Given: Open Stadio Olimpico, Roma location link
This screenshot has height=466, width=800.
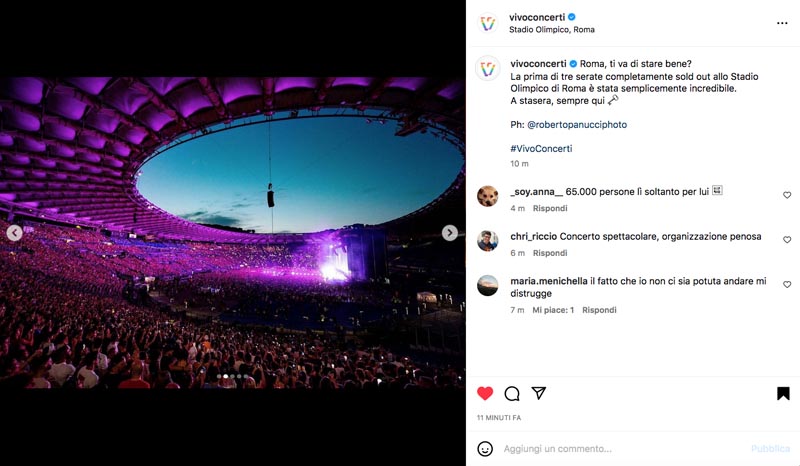Looking at the screenshot, I should pyautogui.click(x=552, y=30).
